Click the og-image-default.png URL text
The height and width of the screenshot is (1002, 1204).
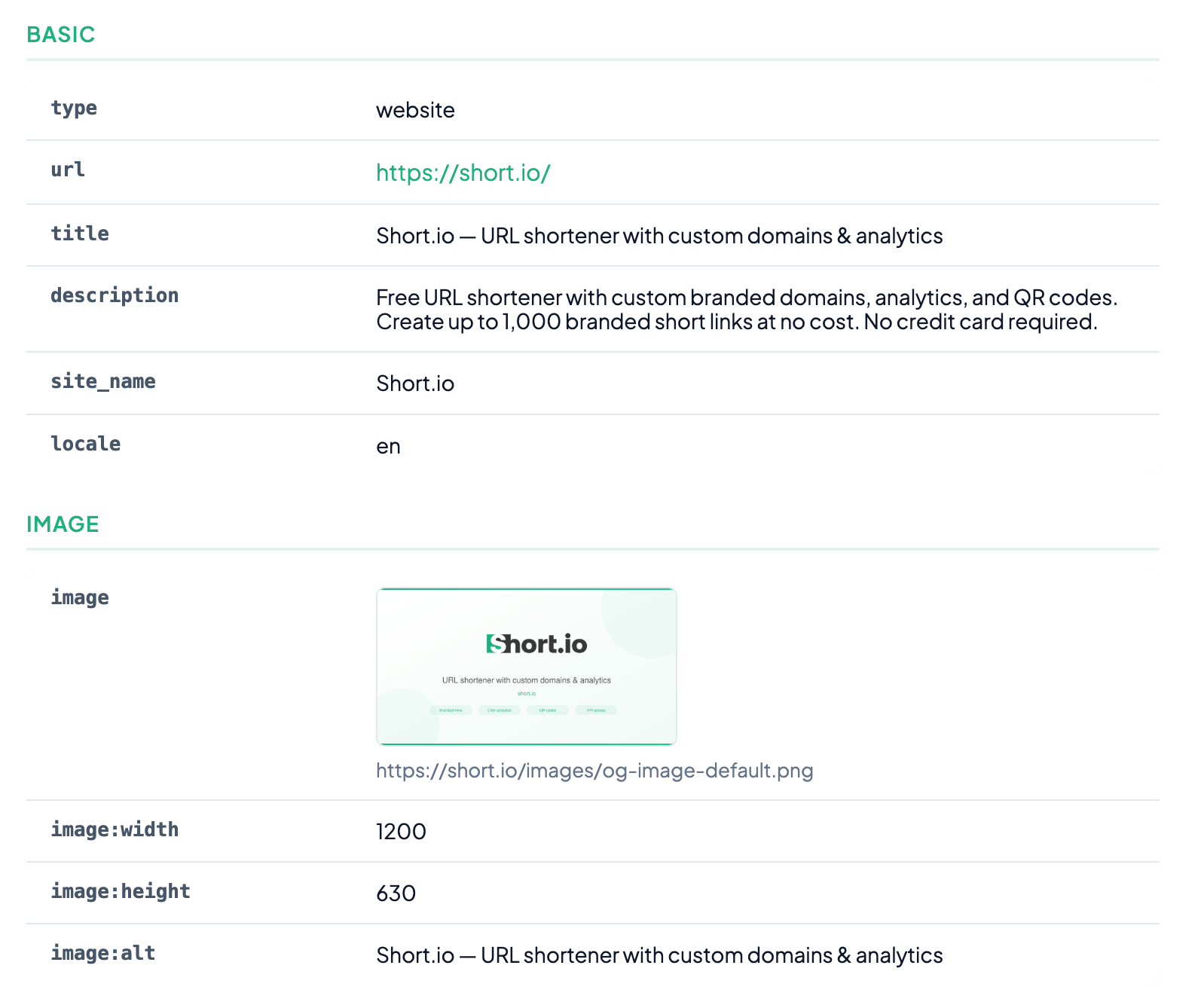[x=594, y=770]
